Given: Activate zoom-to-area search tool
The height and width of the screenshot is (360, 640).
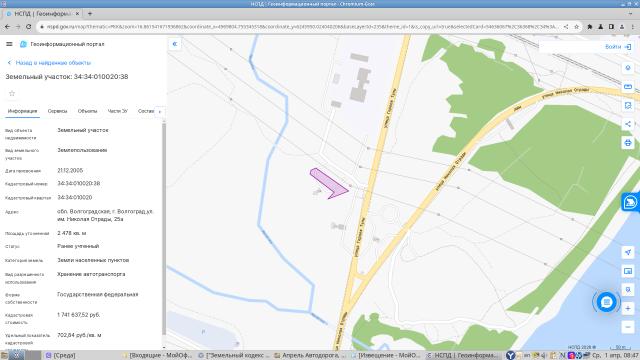Looking at the screenshot, I should point(628,290).
